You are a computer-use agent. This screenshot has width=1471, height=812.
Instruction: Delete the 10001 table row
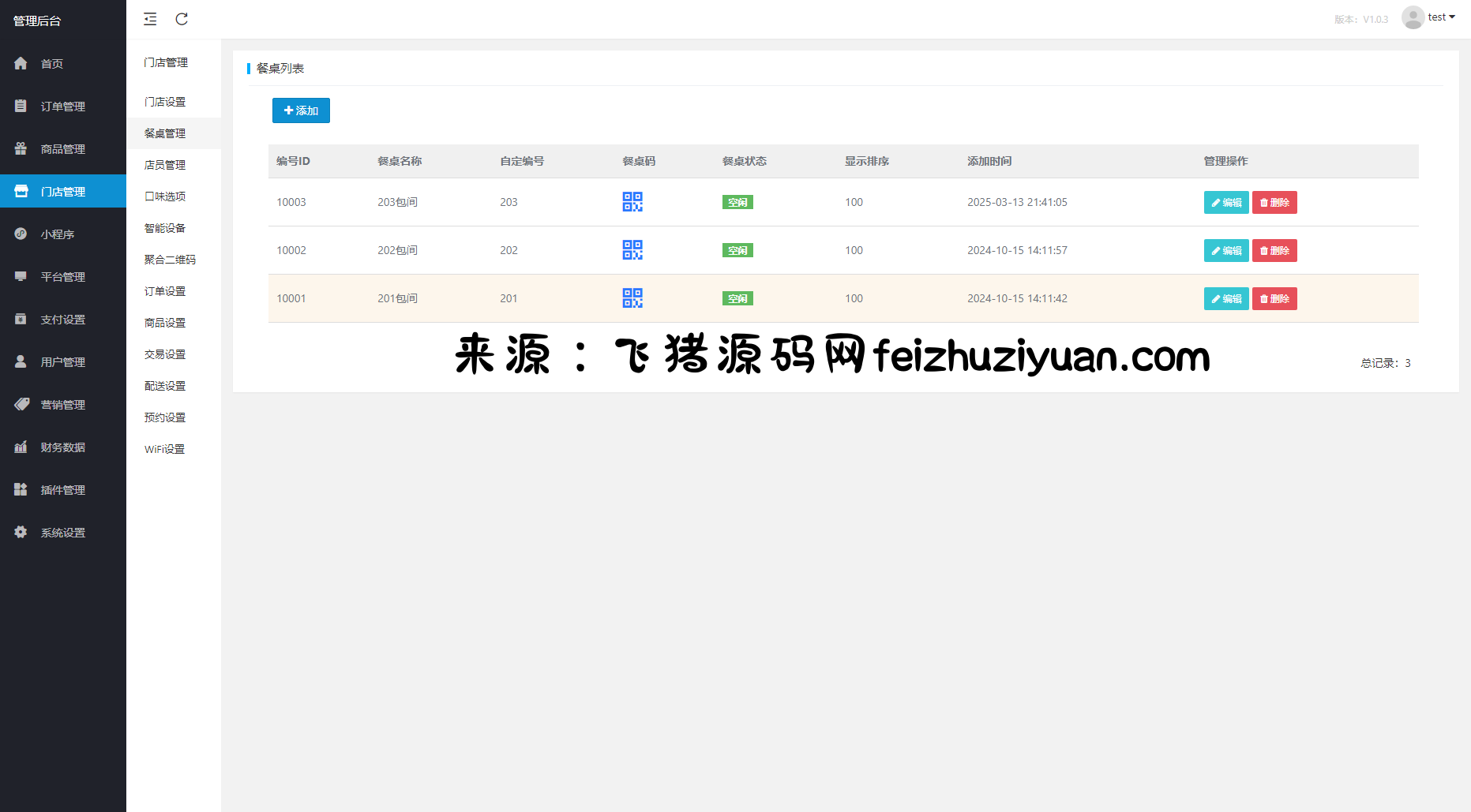click(1274, 299)
